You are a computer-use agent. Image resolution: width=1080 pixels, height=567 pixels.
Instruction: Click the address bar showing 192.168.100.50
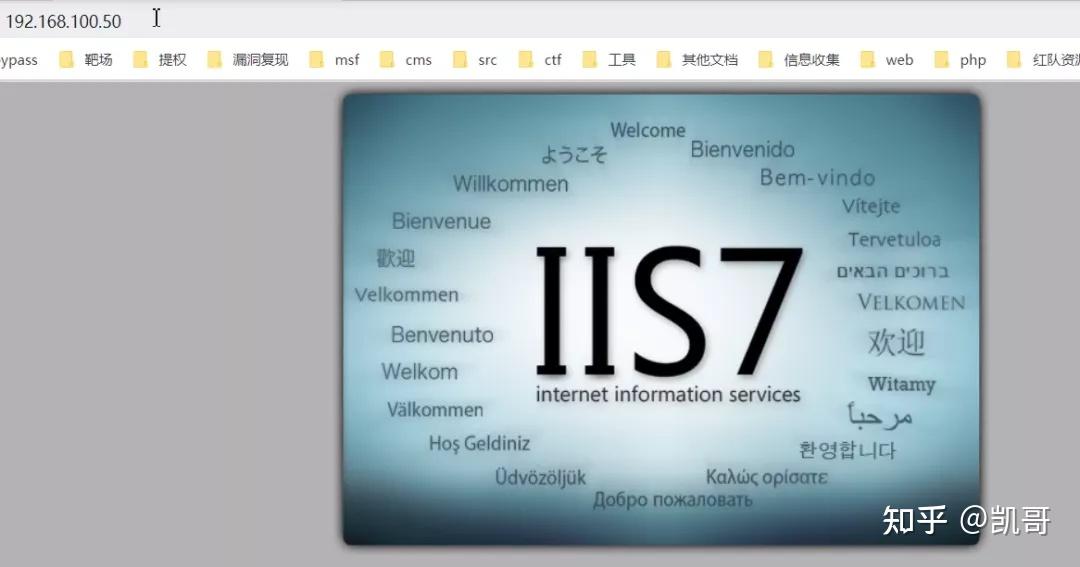click(540, 21)
